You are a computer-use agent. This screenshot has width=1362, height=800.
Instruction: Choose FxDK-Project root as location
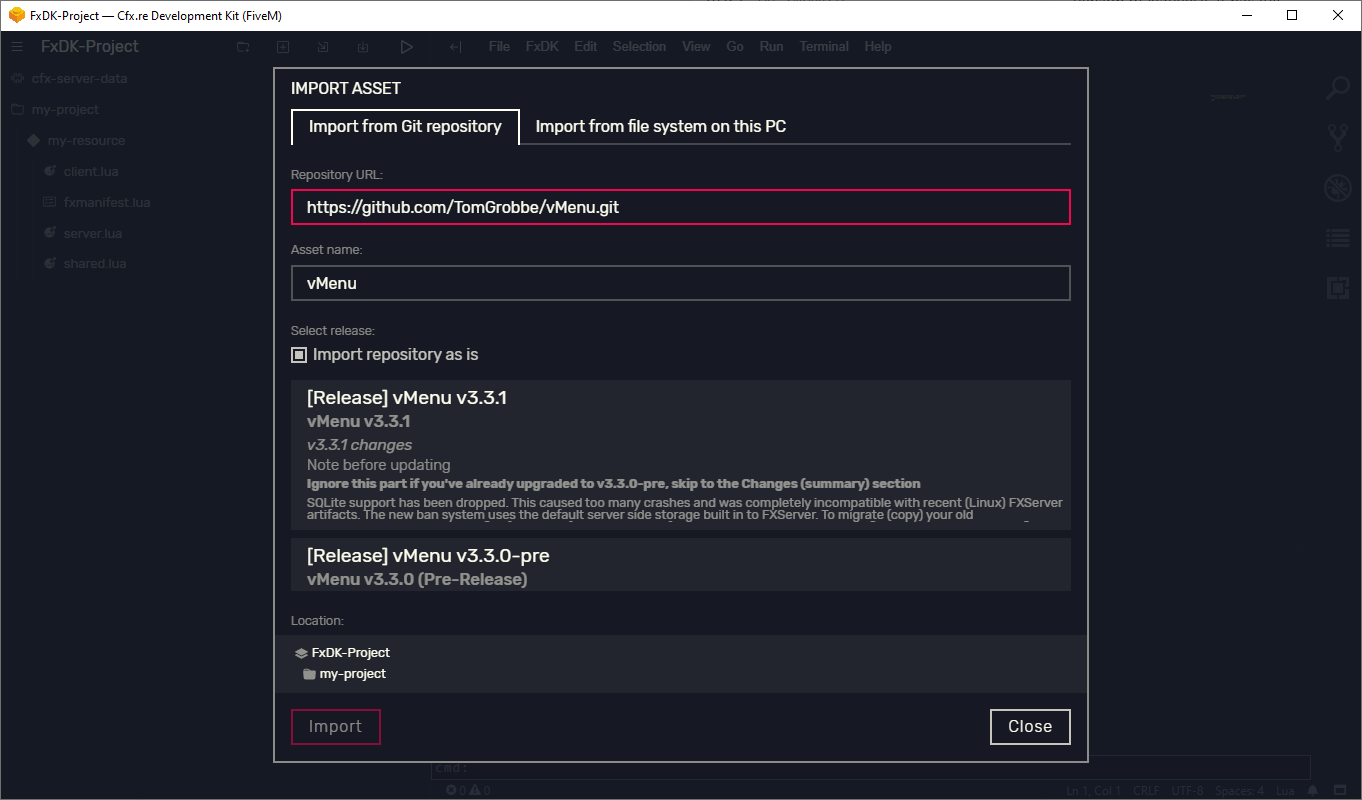coord(350,652)
